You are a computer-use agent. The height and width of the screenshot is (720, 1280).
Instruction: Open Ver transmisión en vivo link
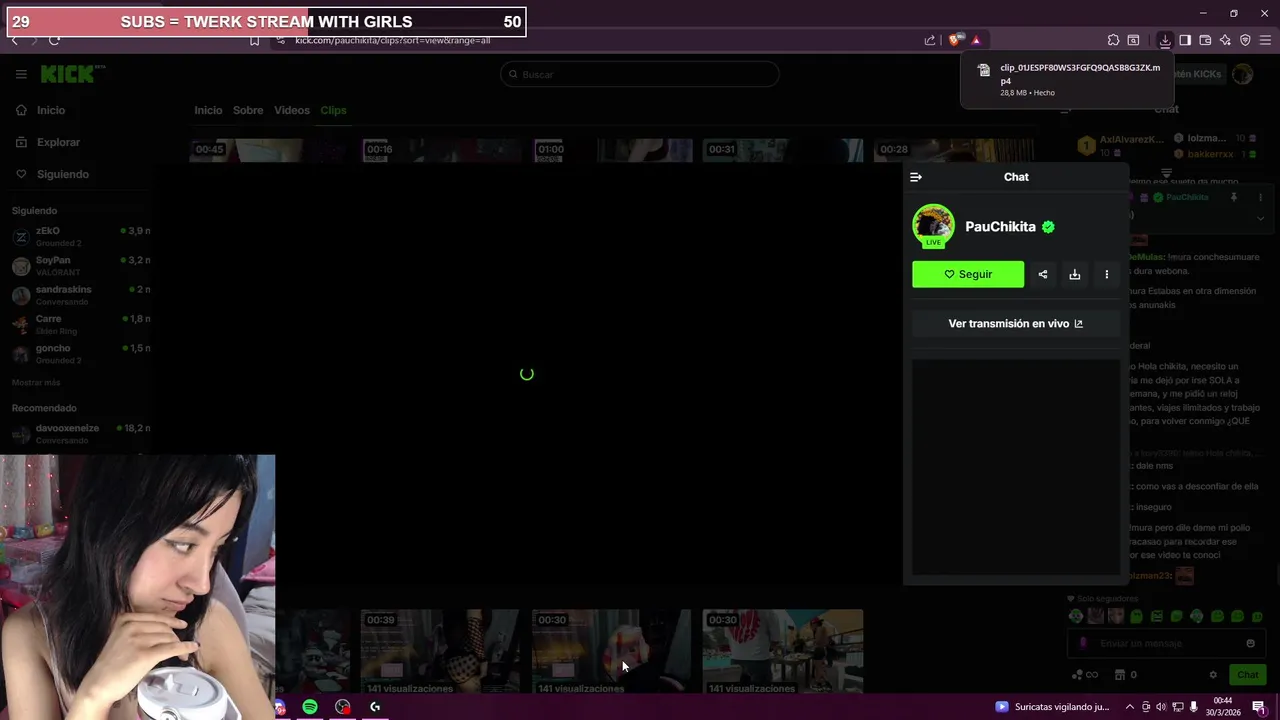click(1016, 324)
